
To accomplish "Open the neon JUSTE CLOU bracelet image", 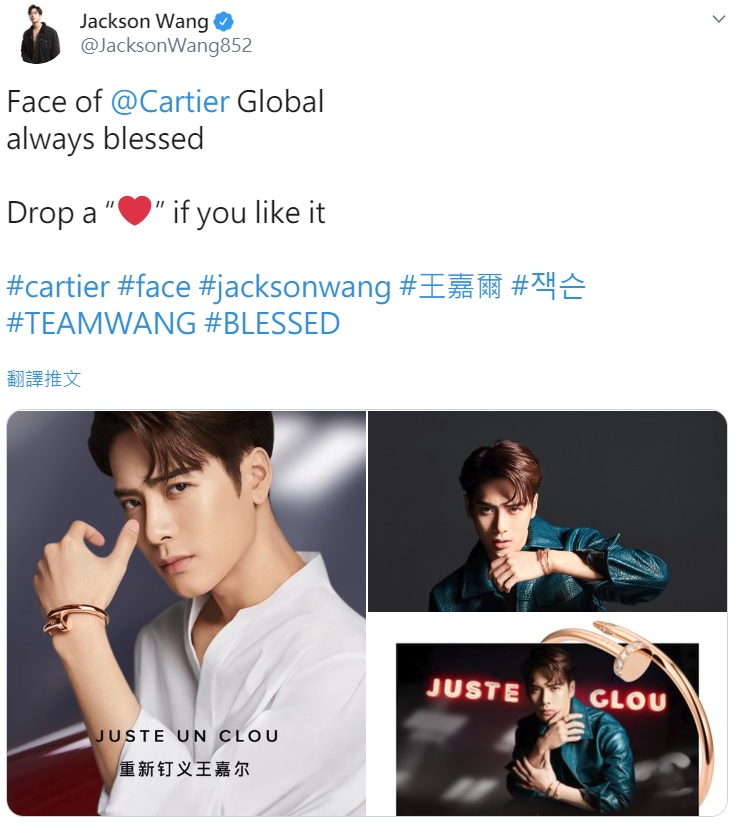I will point(547,714).
